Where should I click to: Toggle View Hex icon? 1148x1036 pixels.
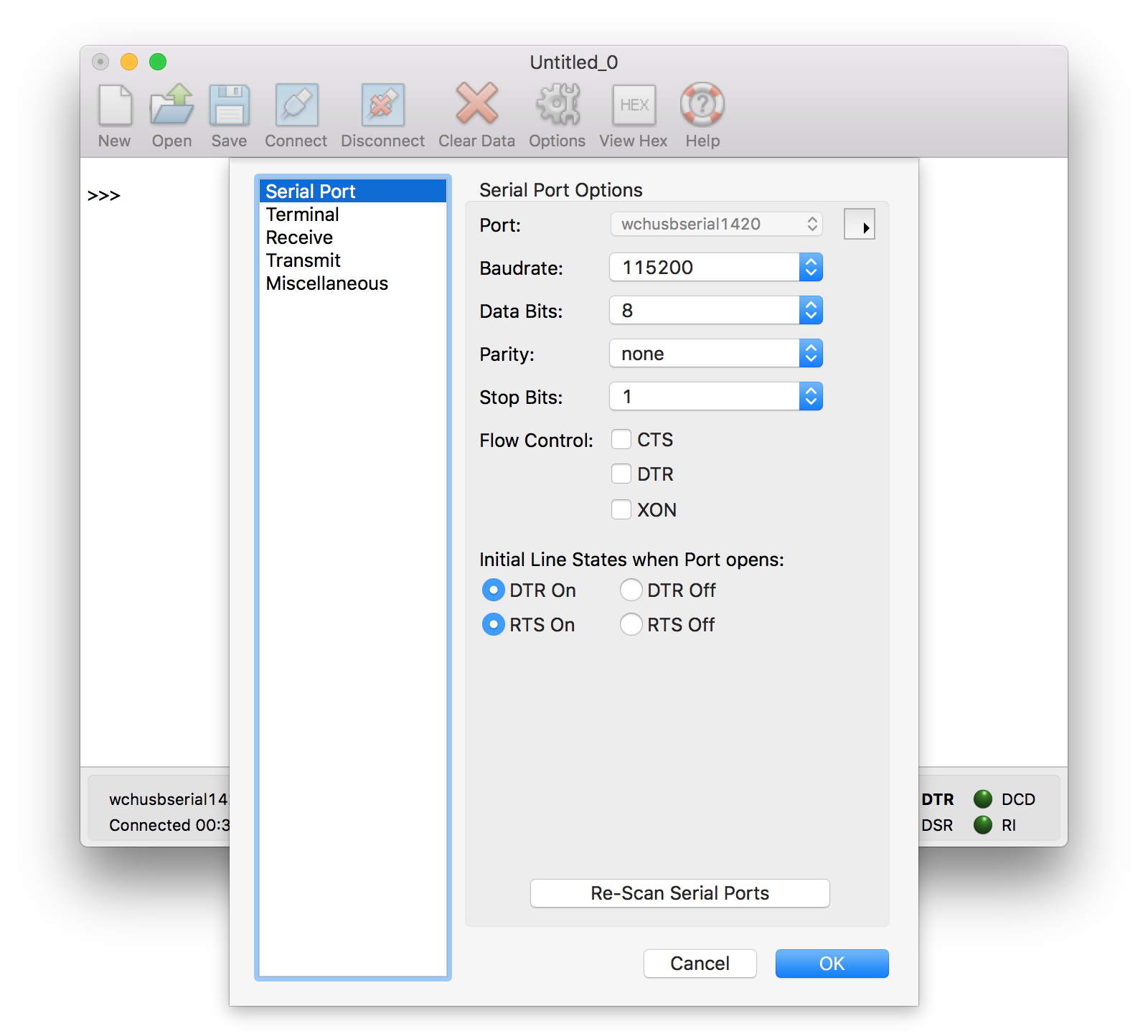click(x=634, y=105)
